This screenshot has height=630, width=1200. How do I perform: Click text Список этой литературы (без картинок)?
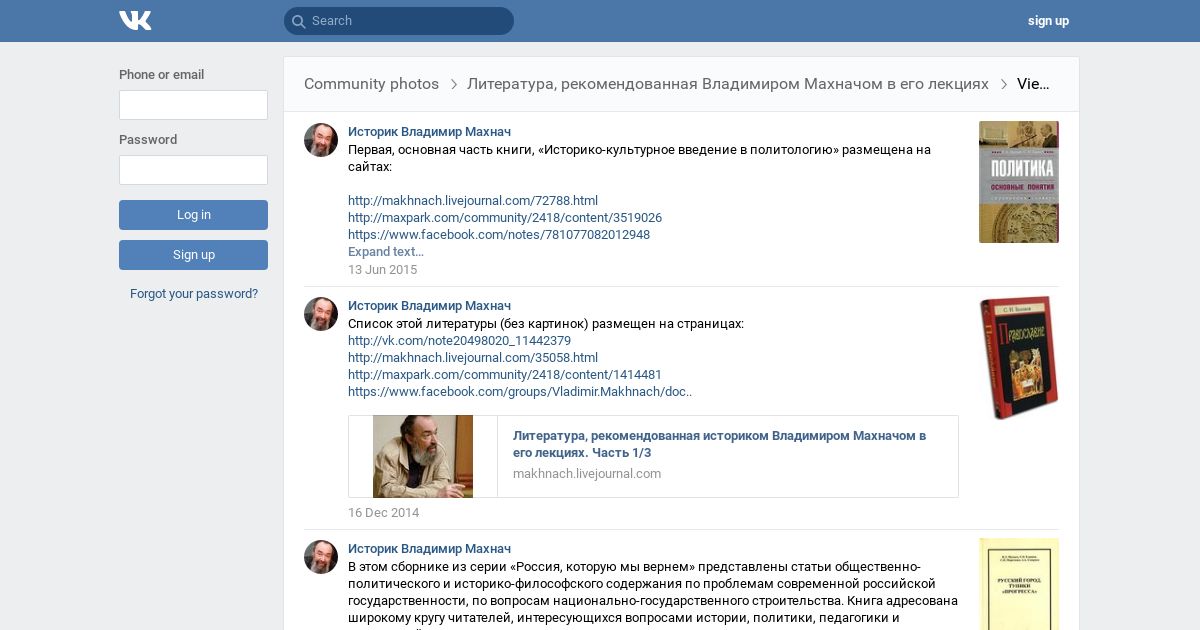[546, 324]
